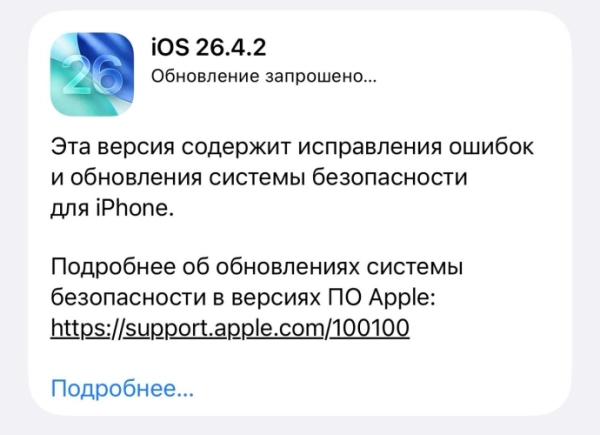Tap the "для iPhone." text line

click(112, 209)
